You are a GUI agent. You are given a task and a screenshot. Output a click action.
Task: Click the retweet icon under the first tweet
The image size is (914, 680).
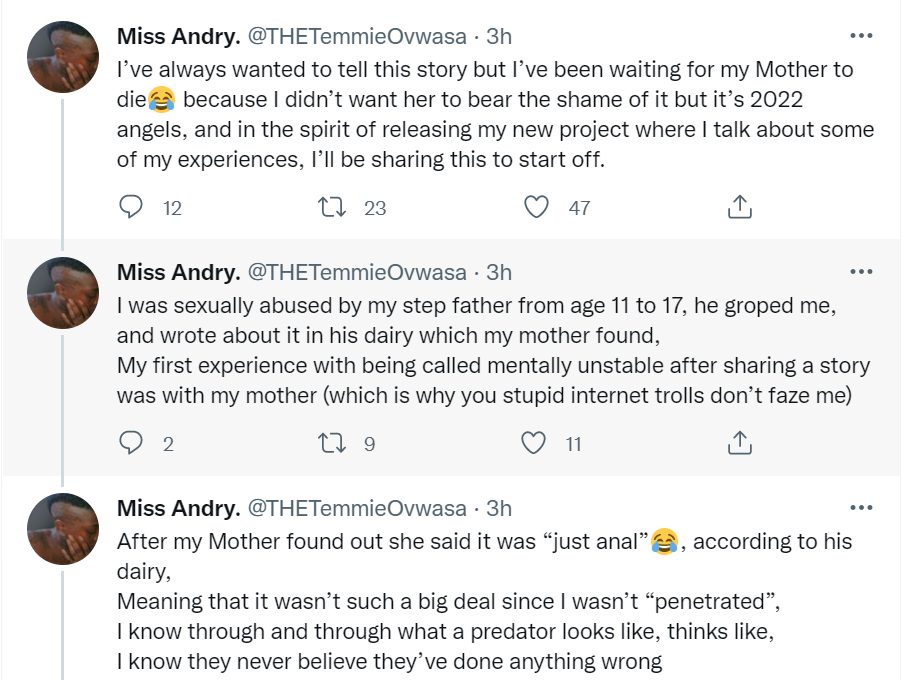point(333,207)
